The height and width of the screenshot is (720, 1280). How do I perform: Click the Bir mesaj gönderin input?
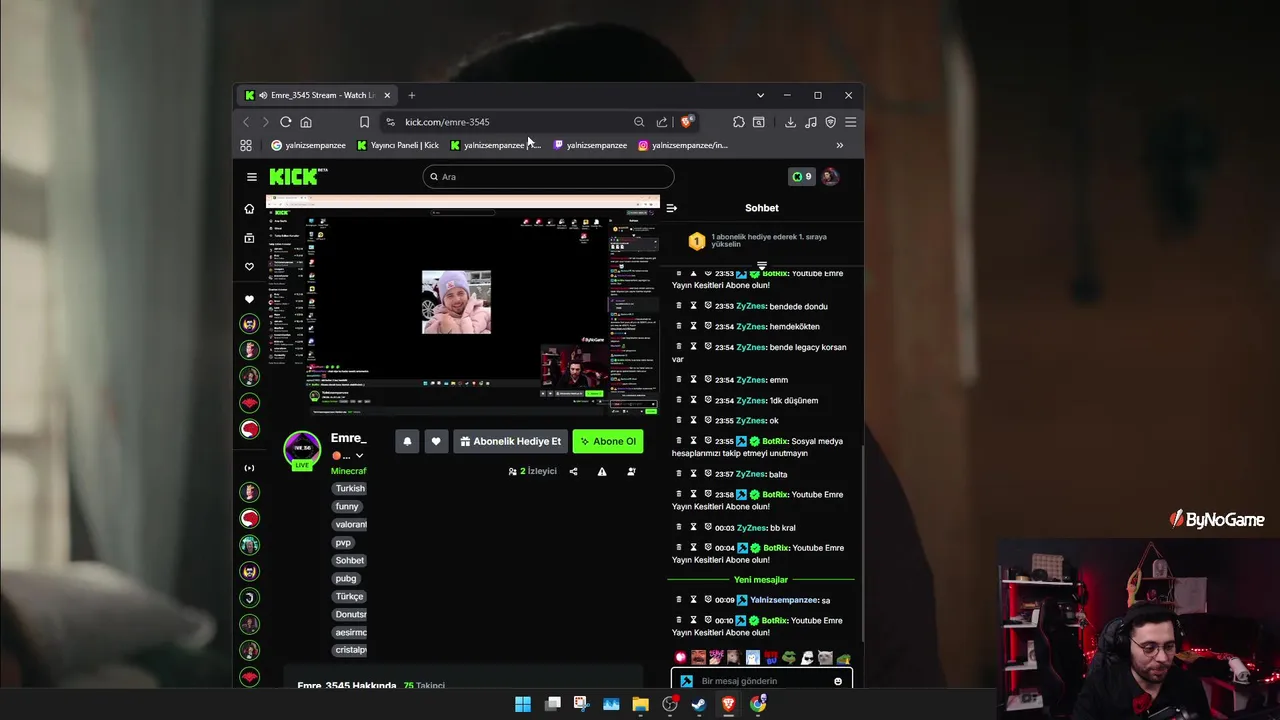pos(760,681)
